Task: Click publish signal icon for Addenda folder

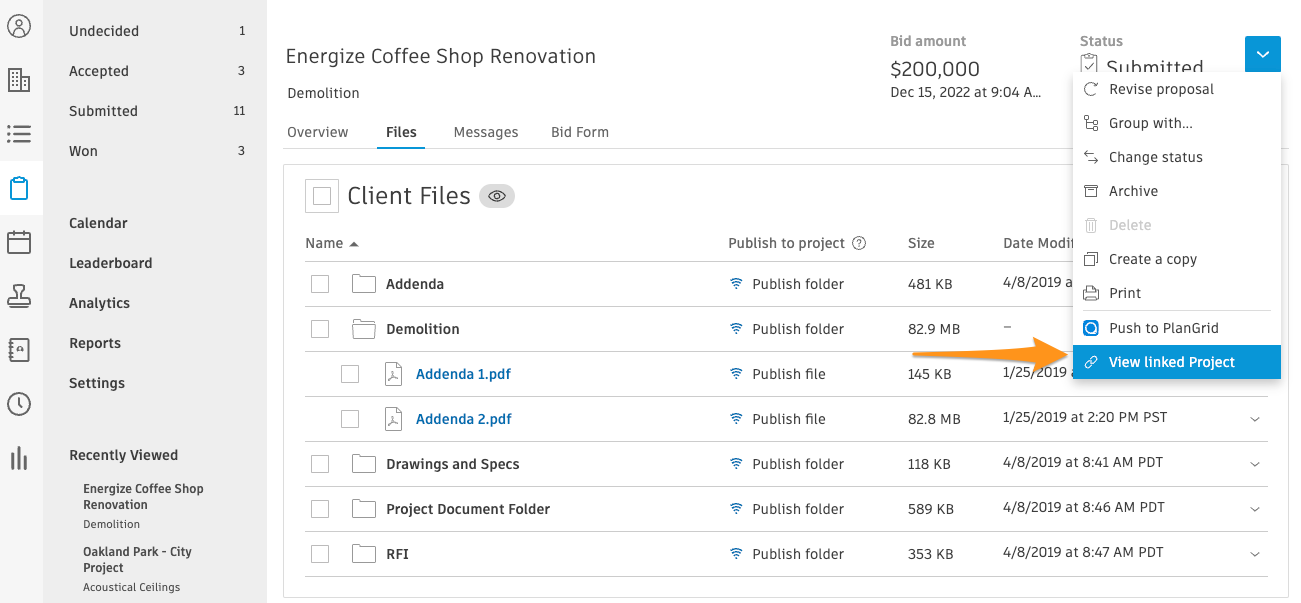Action: 737,284
